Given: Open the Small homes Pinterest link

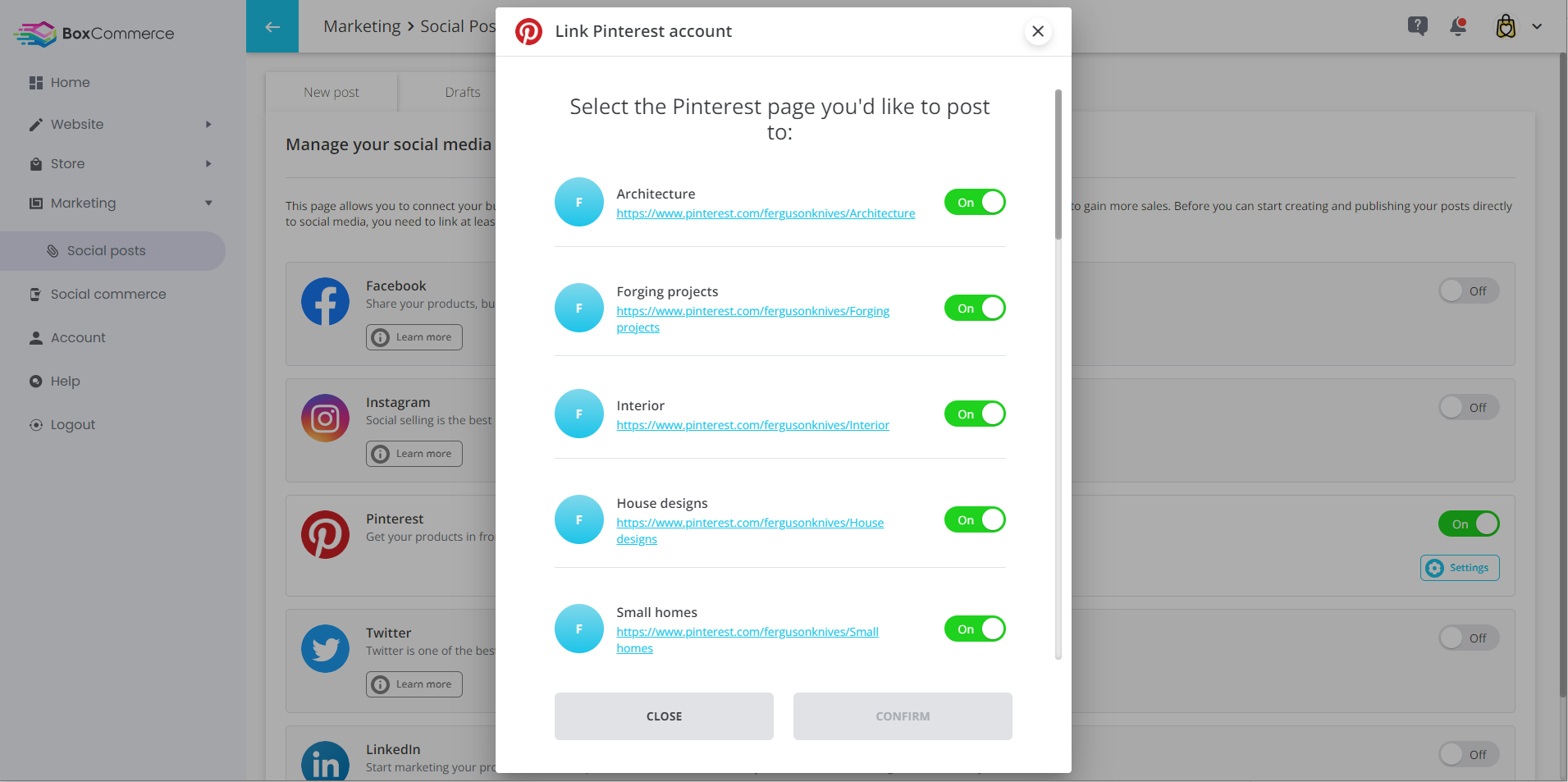Looking at the screenshot, I should pos(747,640).
